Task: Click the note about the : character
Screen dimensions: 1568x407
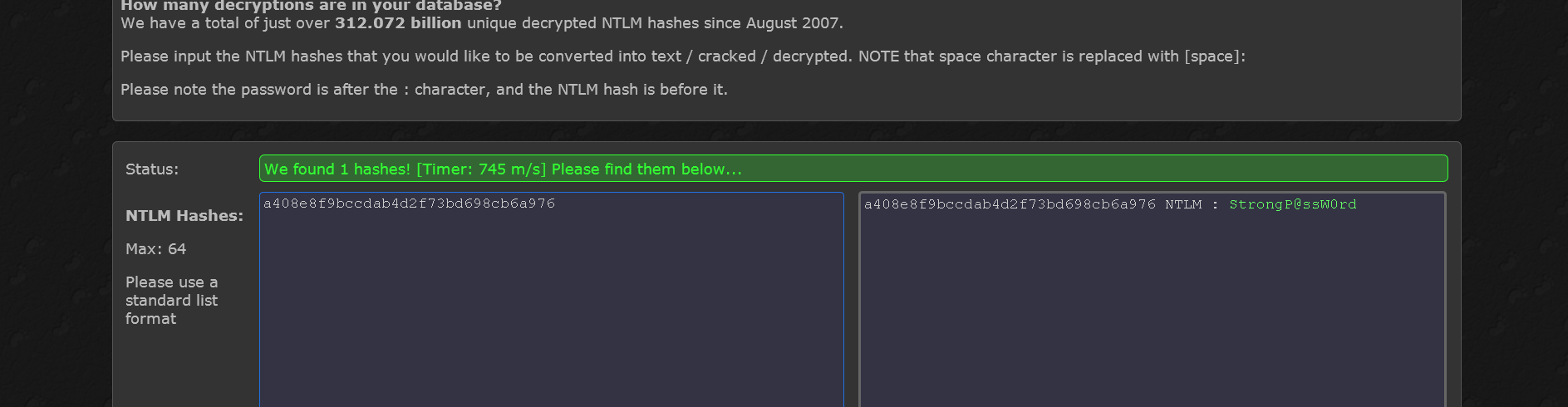Action: 424,90
